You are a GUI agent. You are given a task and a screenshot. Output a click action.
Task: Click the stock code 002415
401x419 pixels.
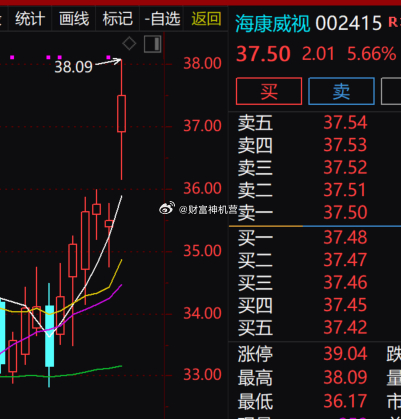coord(348,23)
